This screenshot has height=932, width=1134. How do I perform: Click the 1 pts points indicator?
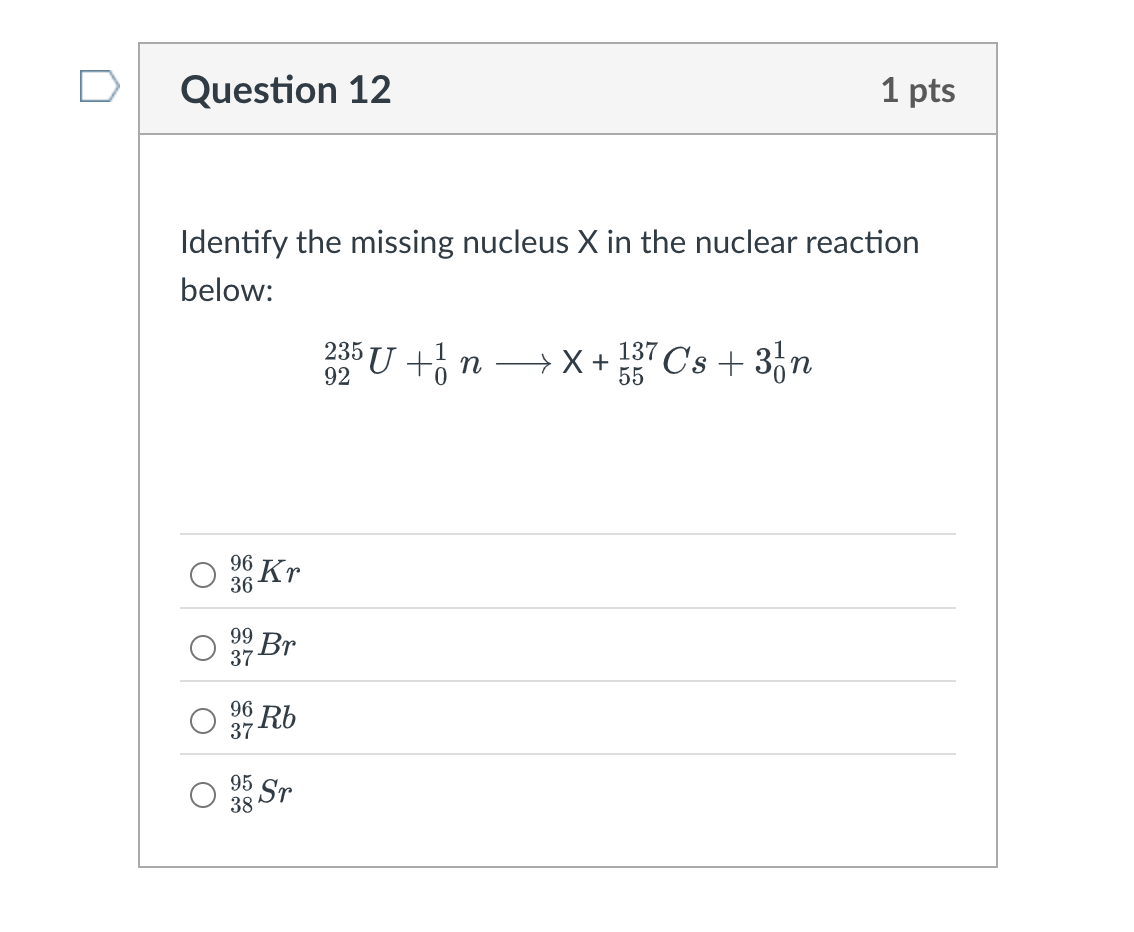[918, 90]
